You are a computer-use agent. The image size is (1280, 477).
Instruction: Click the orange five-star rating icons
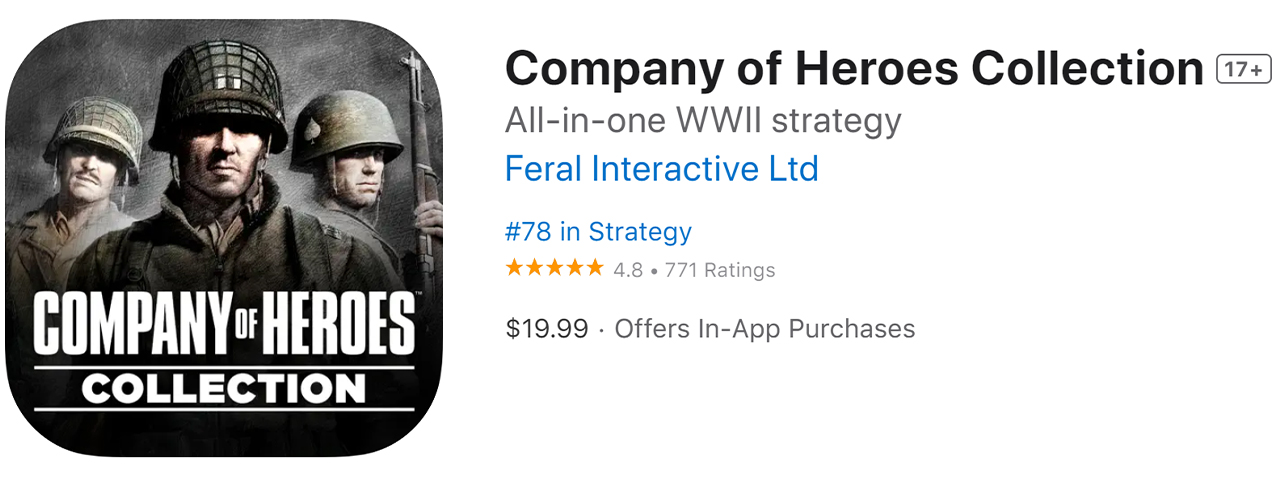(x=554, y=268)
